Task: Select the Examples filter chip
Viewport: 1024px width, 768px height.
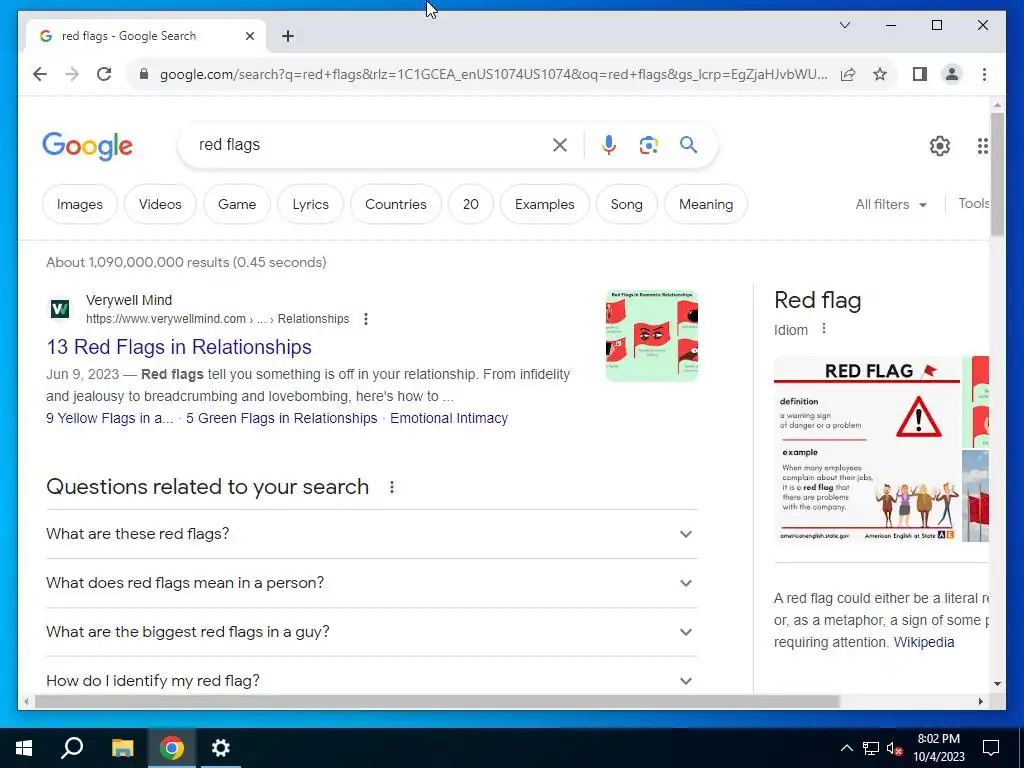Action: coord(545,204)
